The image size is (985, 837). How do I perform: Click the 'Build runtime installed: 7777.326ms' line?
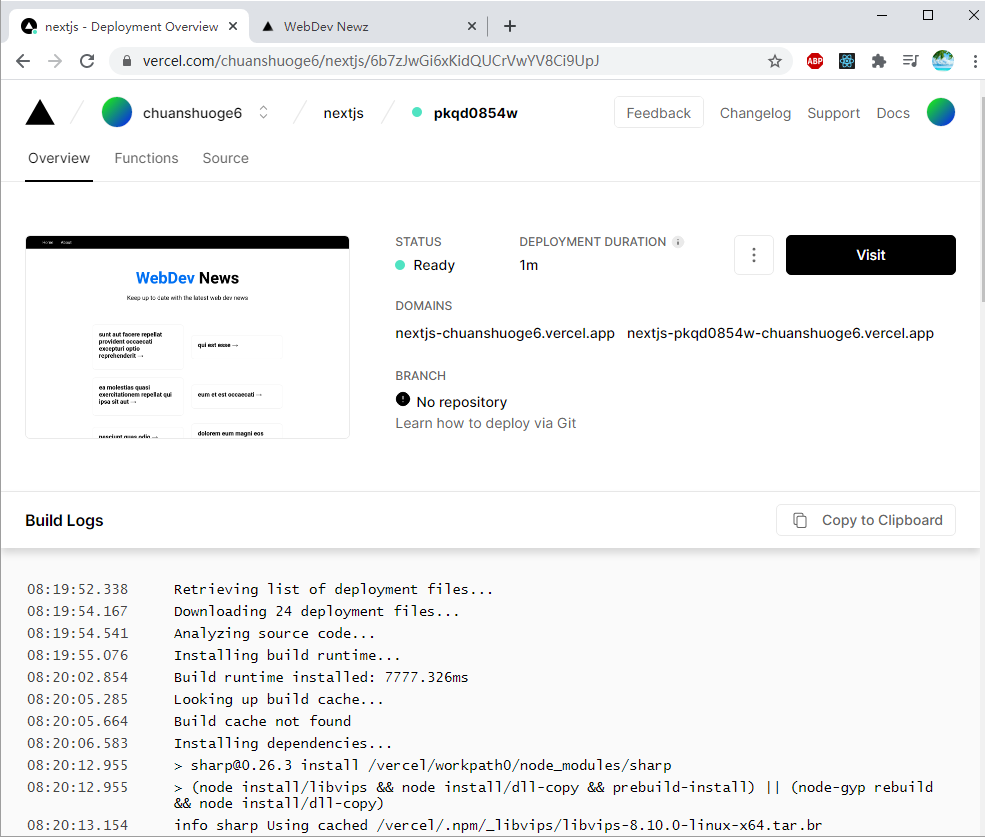321,677
